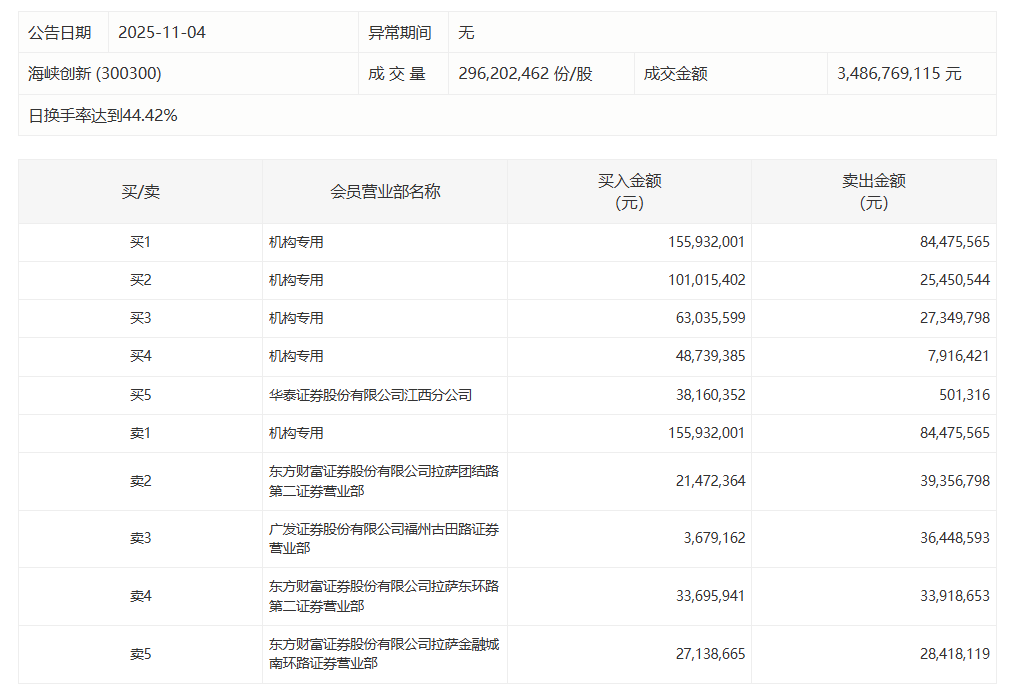
Task: Select the 日换手率达到44.42% text row
Action: click(103, 116)
